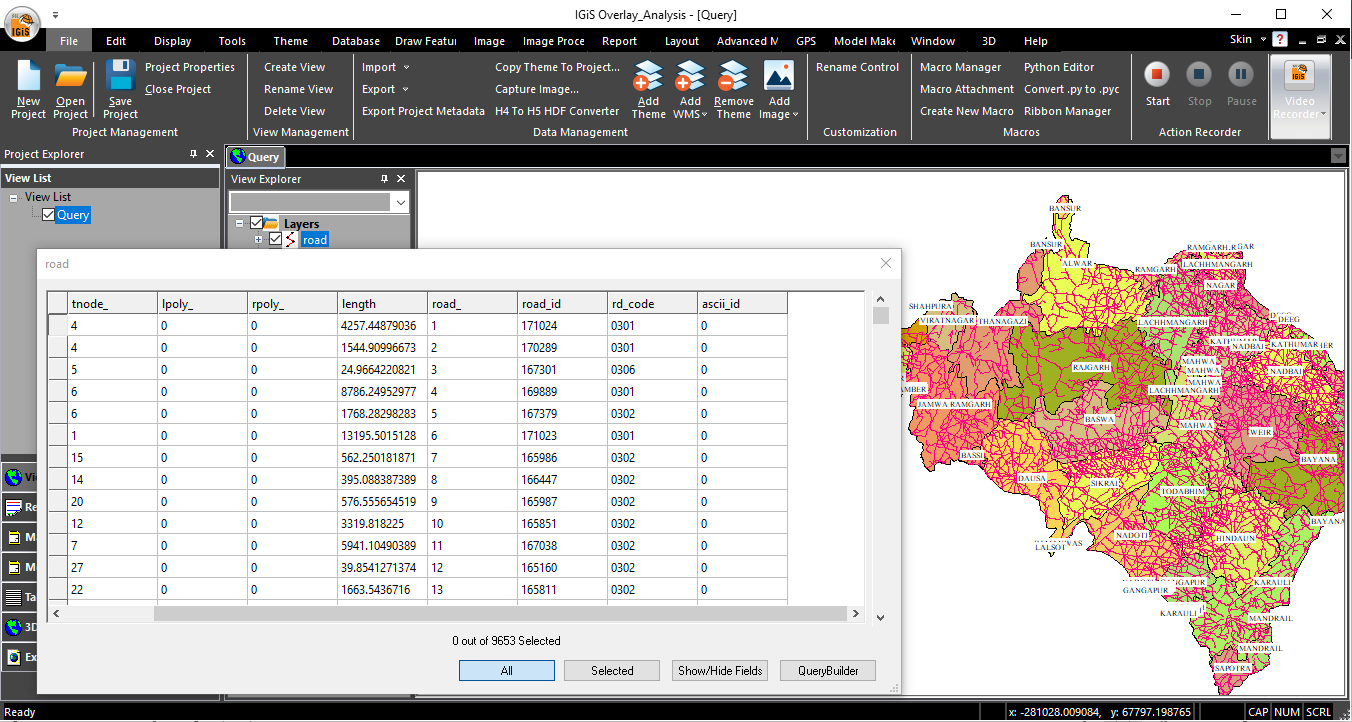Open the Python Editor
1352x722 pixels.
click(x=1059, y=67)
